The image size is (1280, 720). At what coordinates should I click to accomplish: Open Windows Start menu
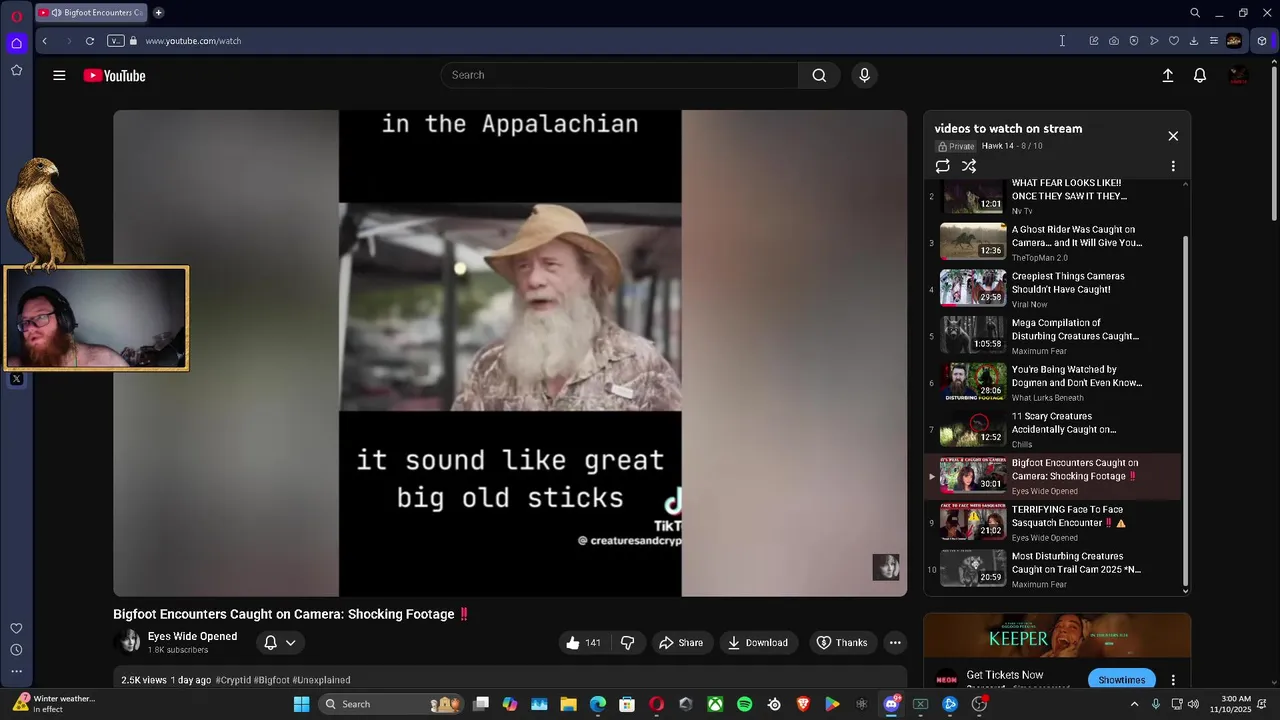pyautogui.click(x=301, y=704)
